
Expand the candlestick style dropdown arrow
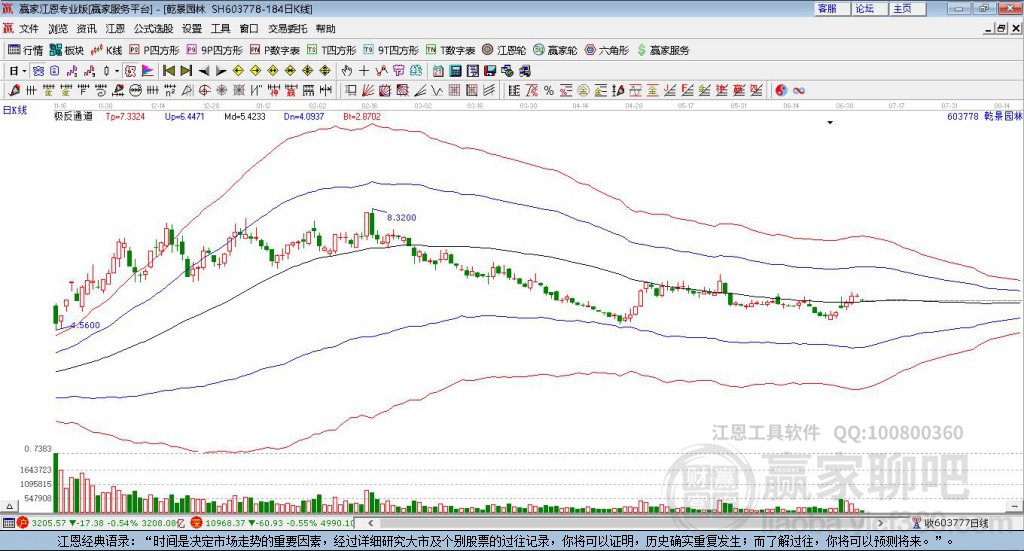(117, 71)
